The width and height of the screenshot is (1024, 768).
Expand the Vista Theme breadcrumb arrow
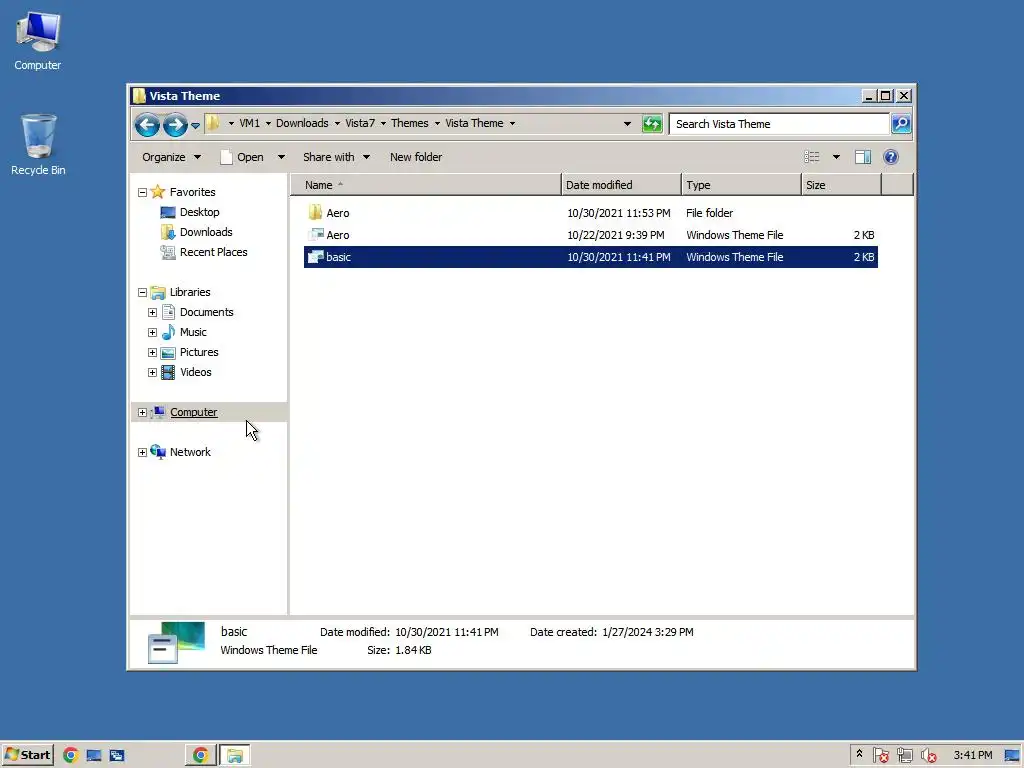coord(512,123)
